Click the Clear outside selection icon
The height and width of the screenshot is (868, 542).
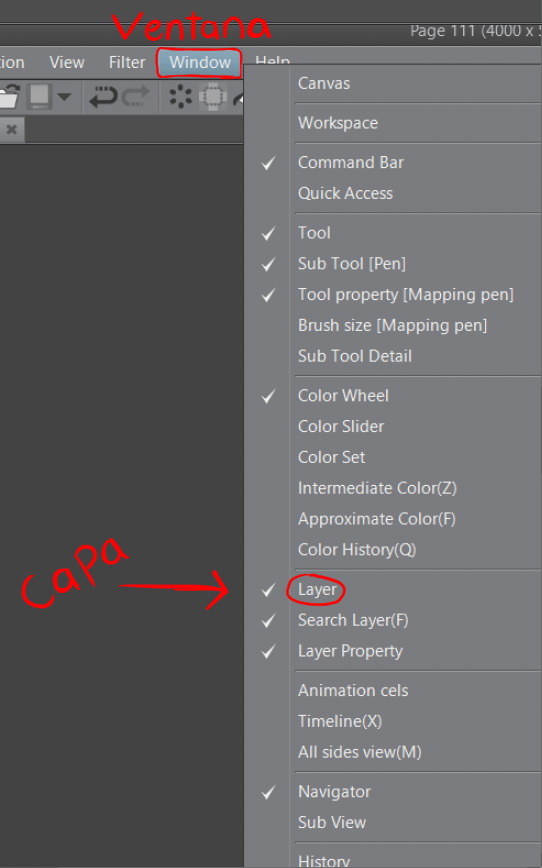[213, 97]
